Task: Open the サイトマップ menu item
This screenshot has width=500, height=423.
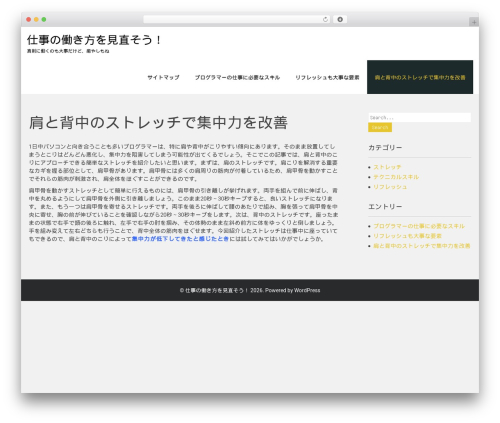Action: (163, 77)
